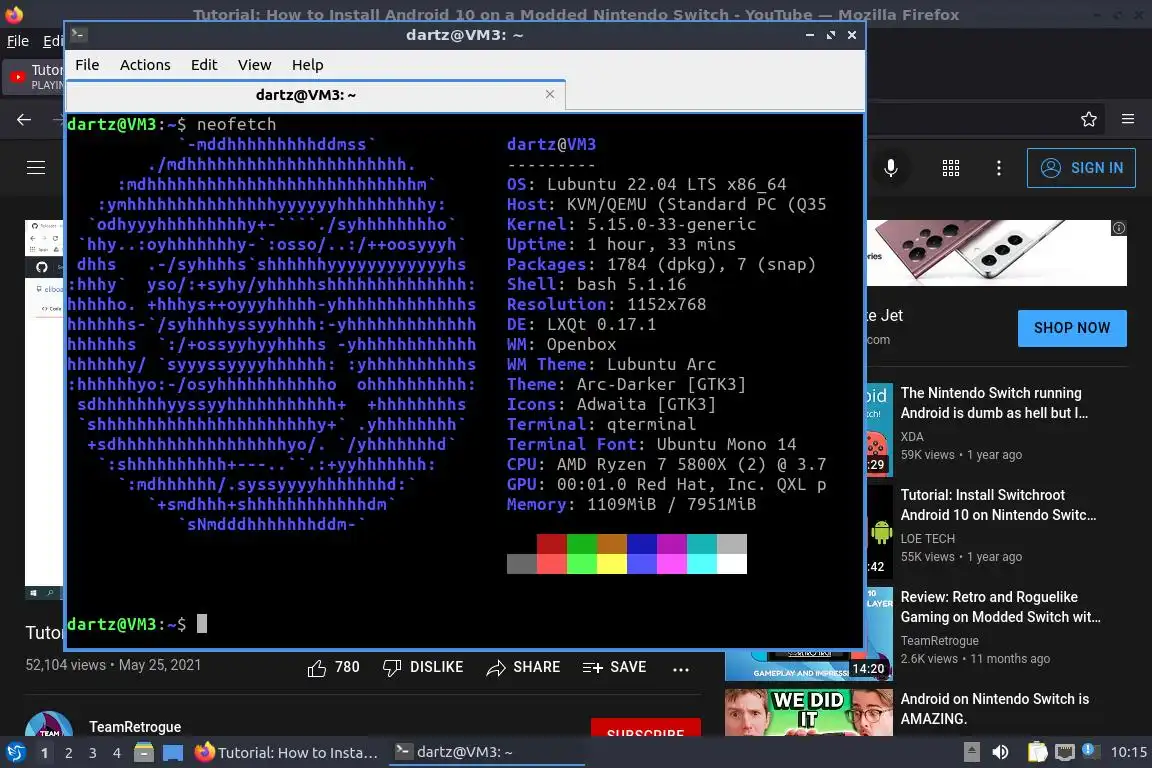Open the phone advertisement image
This screenshot has height=768, width=1152.
coord(996,253)
